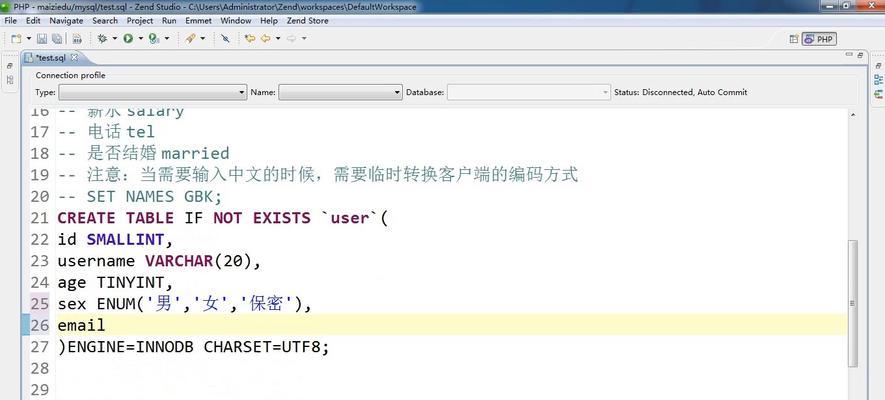The width and height of the screenshot is (885, 400).
Task: Open the Search tool dropdown arrow
Action: (203, 38)
